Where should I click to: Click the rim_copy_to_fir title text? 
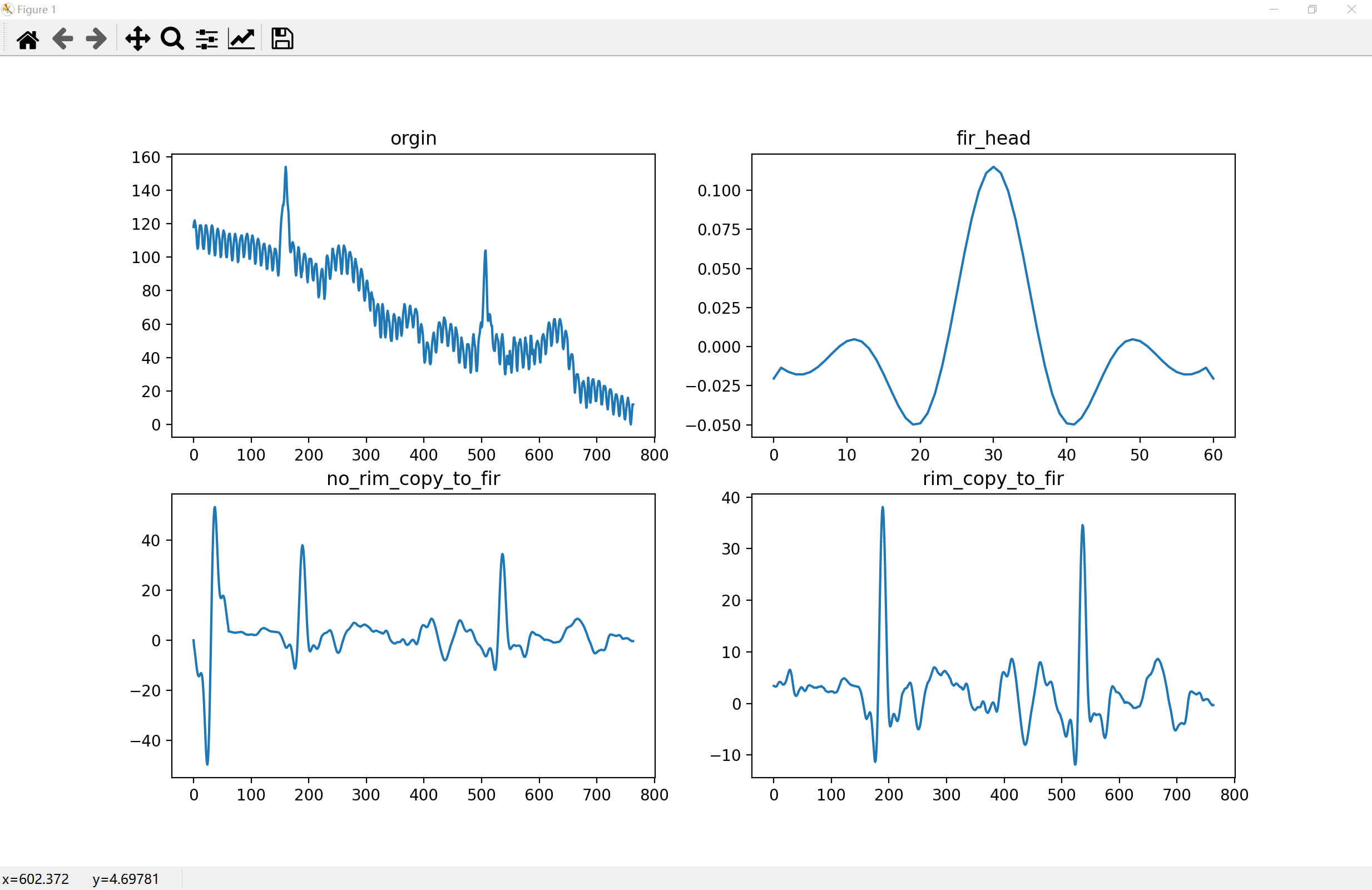(993, 478)
